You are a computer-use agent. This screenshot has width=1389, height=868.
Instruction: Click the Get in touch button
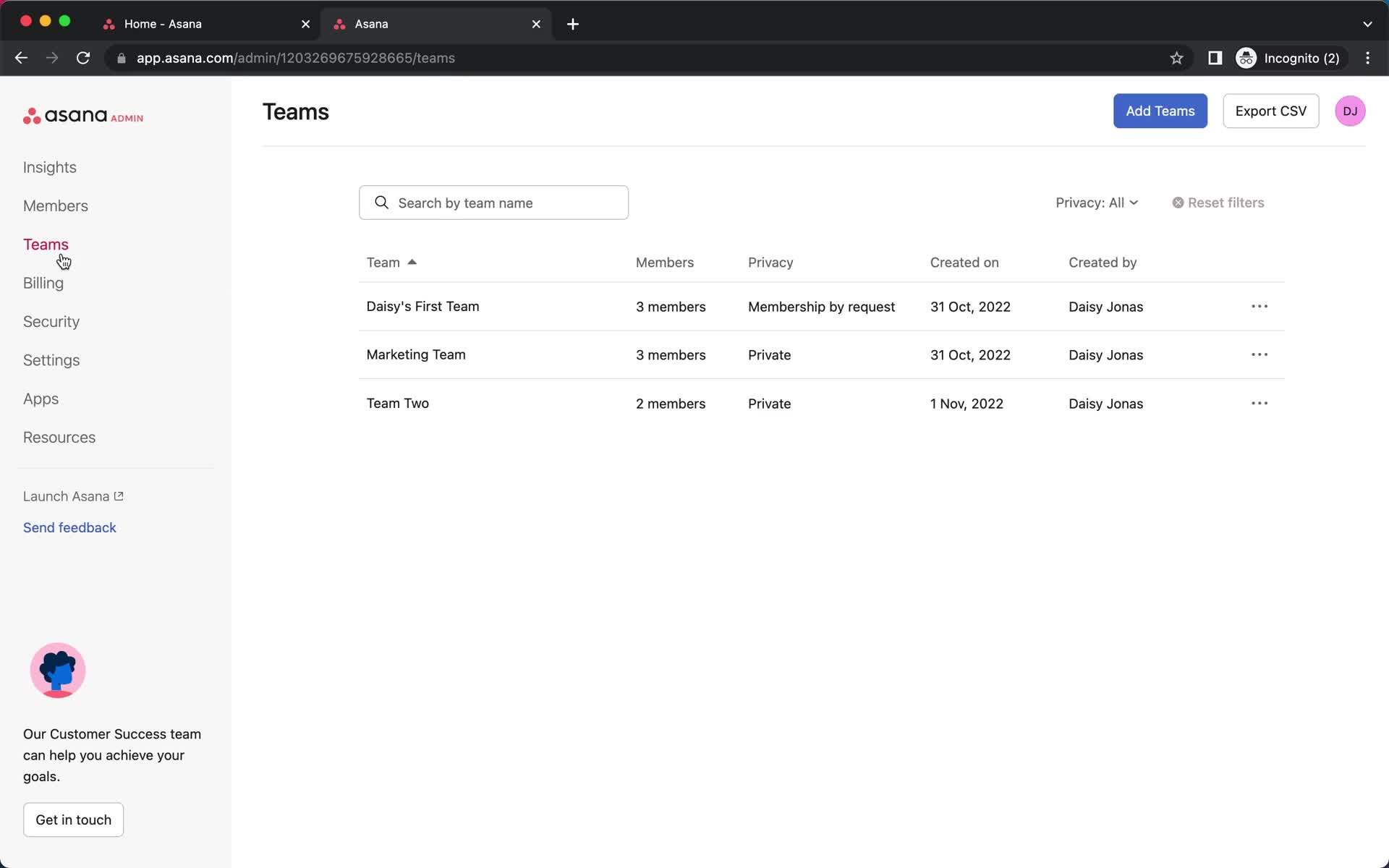[x=73, y=820]
